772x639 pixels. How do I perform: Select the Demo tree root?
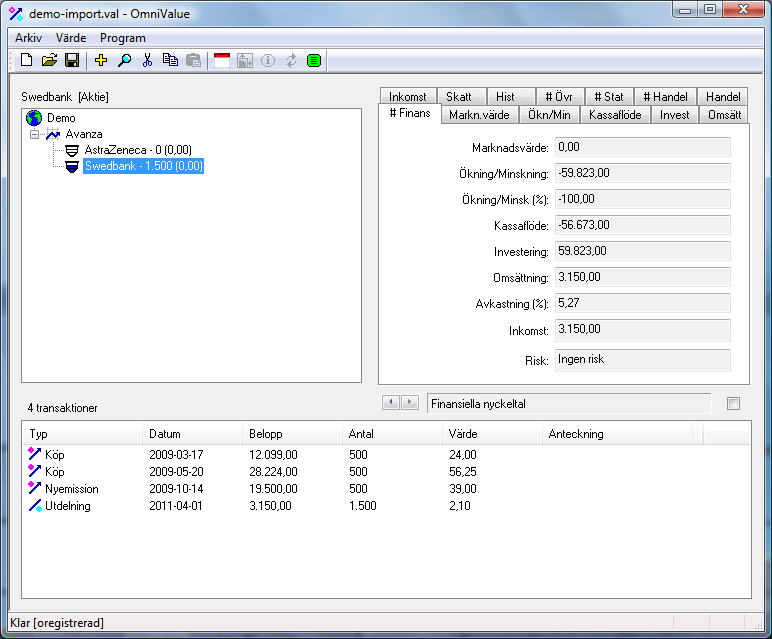pos(61,118)
